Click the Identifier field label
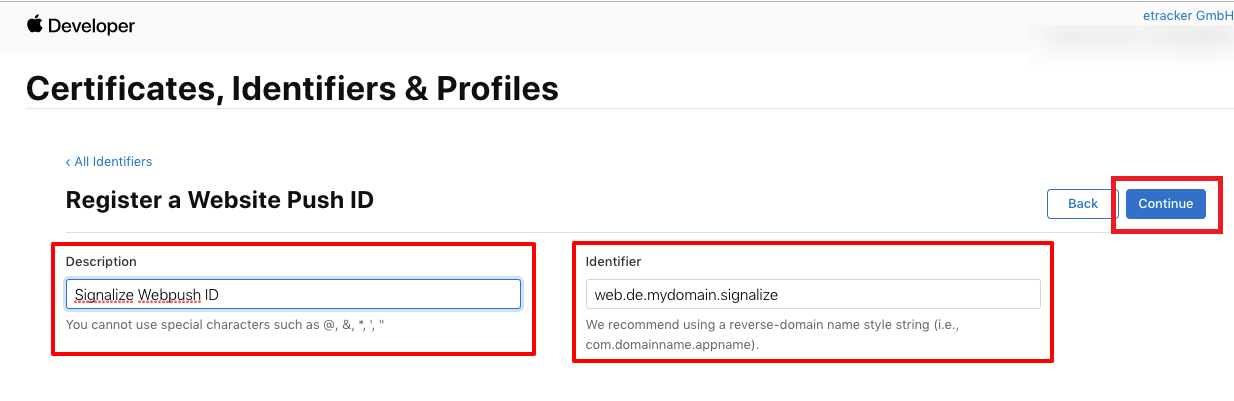Image resolution: width=1234 pixels, height=401 pixels. (614, 261)
